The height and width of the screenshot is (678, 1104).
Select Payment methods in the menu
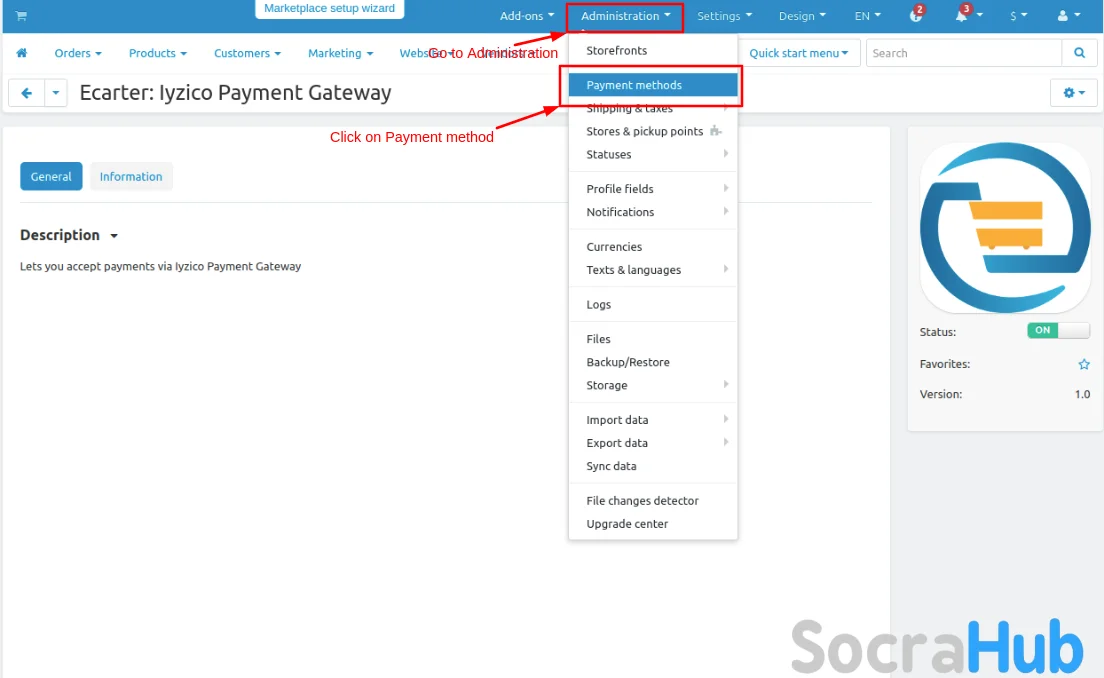coord(653,85)
